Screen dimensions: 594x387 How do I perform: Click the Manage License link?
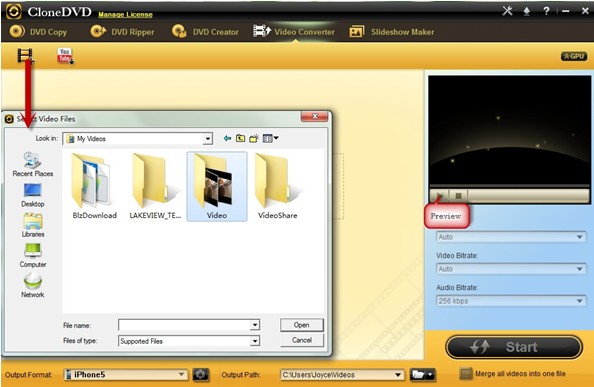[125, 14]
